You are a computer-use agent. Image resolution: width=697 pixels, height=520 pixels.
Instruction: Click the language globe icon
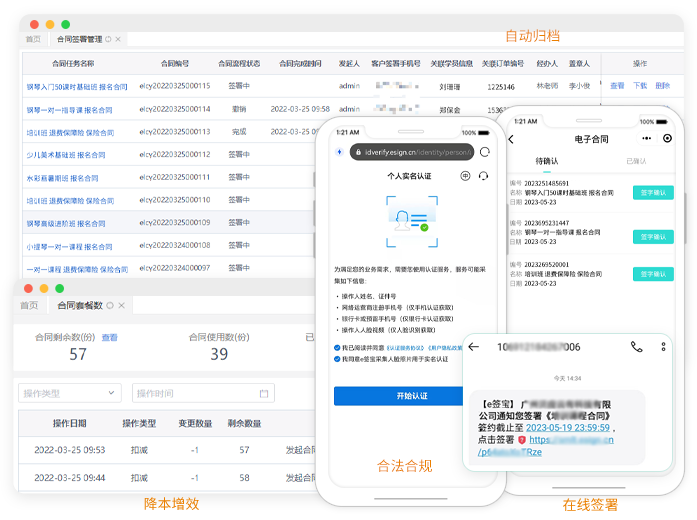click(x=465, y=175)
